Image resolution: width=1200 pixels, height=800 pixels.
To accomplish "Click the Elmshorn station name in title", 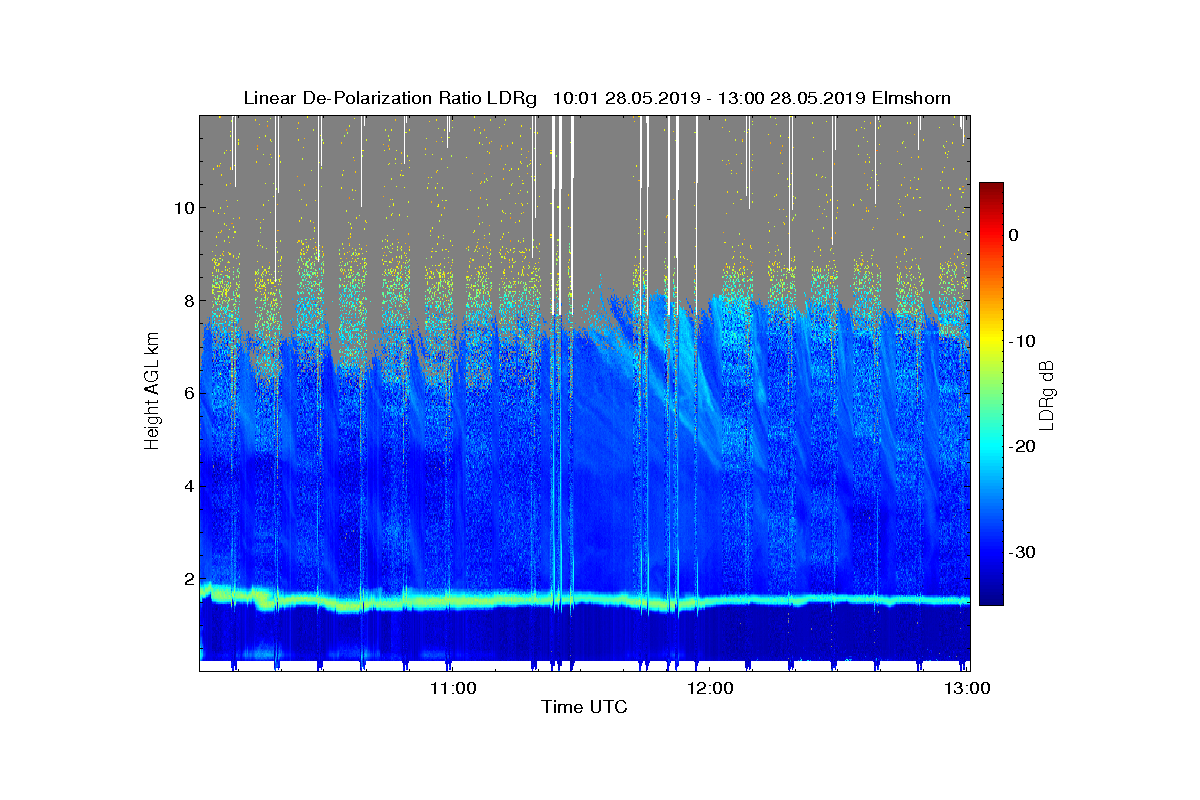I will point(911,98).
